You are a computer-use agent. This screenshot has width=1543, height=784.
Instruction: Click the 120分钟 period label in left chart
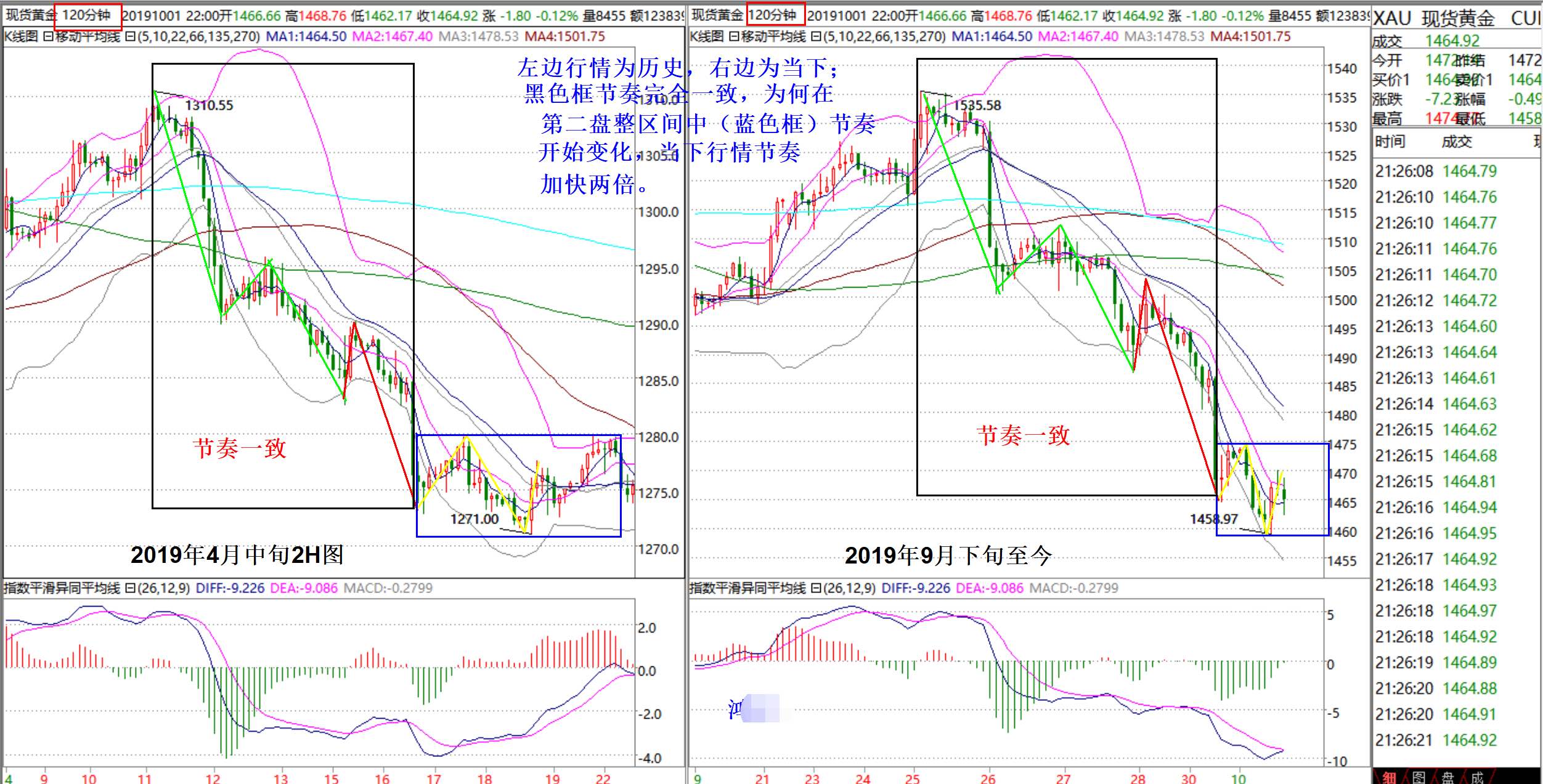[x=87, y=16]
